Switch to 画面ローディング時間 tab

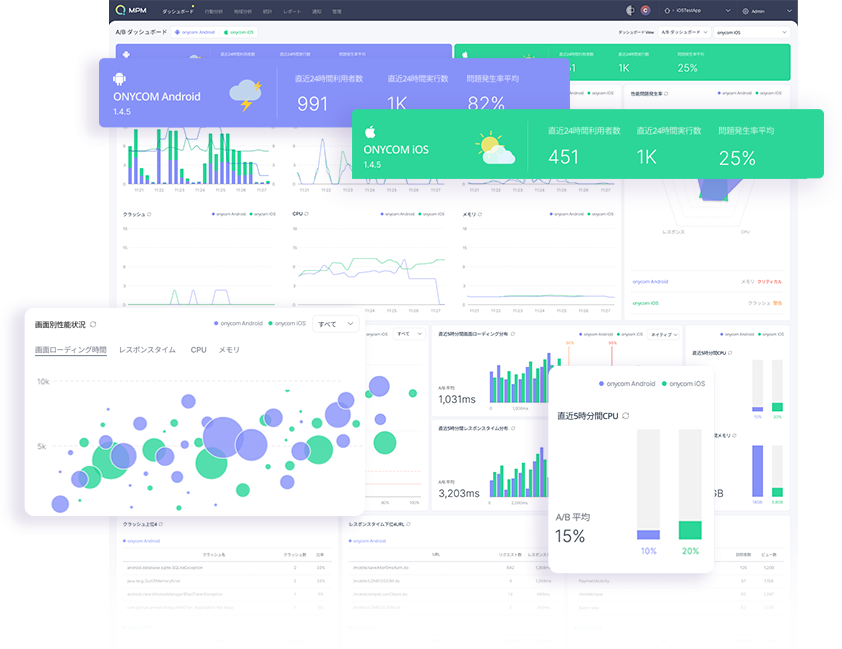pos(70,350)
